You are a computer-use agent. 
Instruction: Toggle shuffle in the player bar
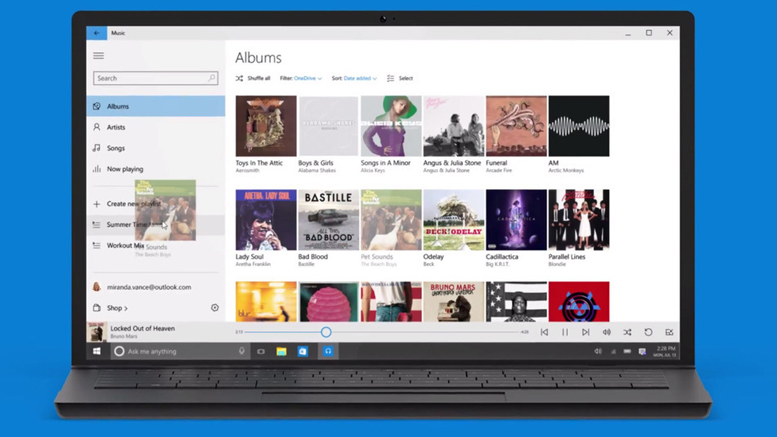(x=627, y=332)
